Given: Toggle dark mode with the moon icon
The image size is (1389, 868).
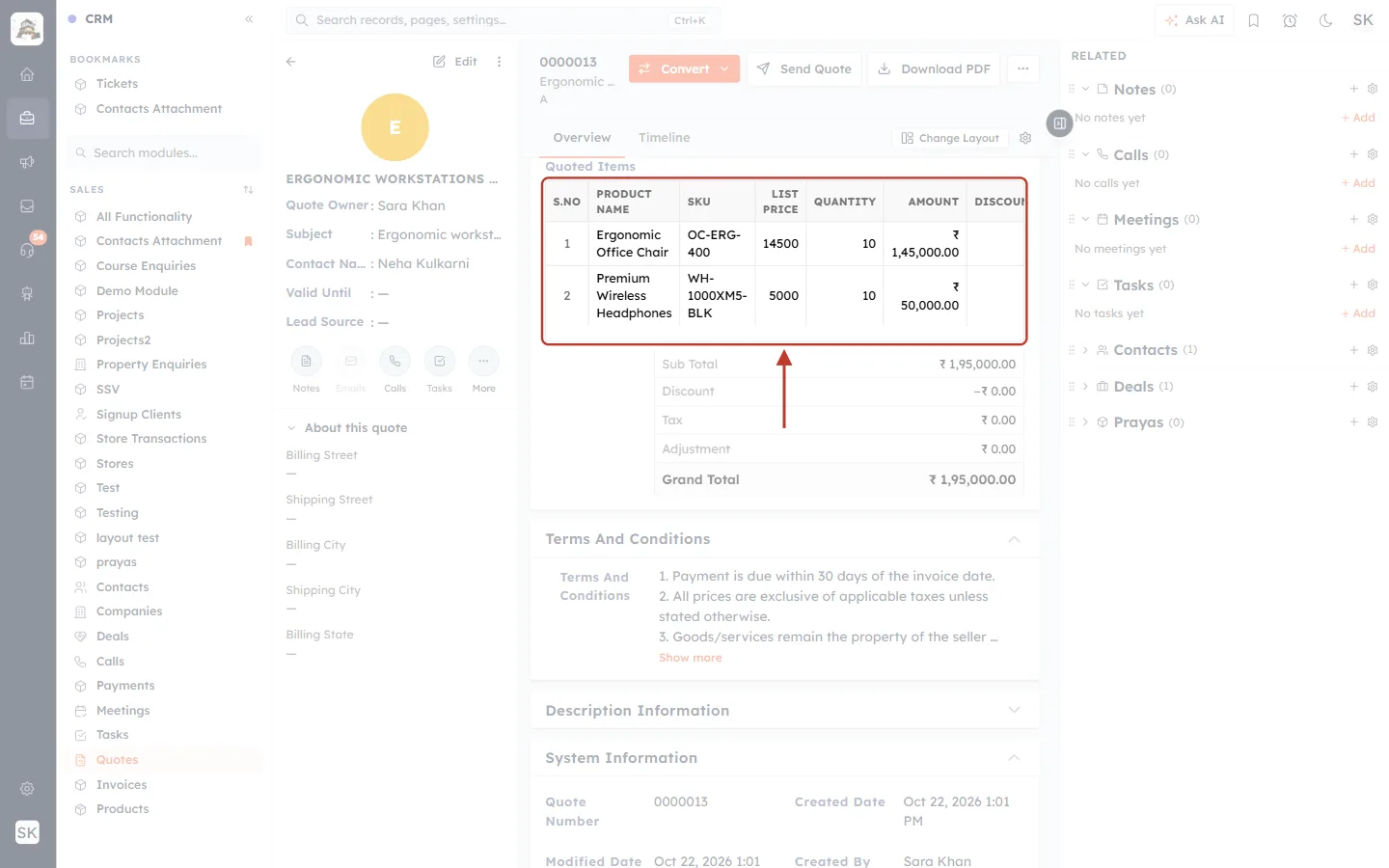Looking at the screenshot, I should 1325,20.
